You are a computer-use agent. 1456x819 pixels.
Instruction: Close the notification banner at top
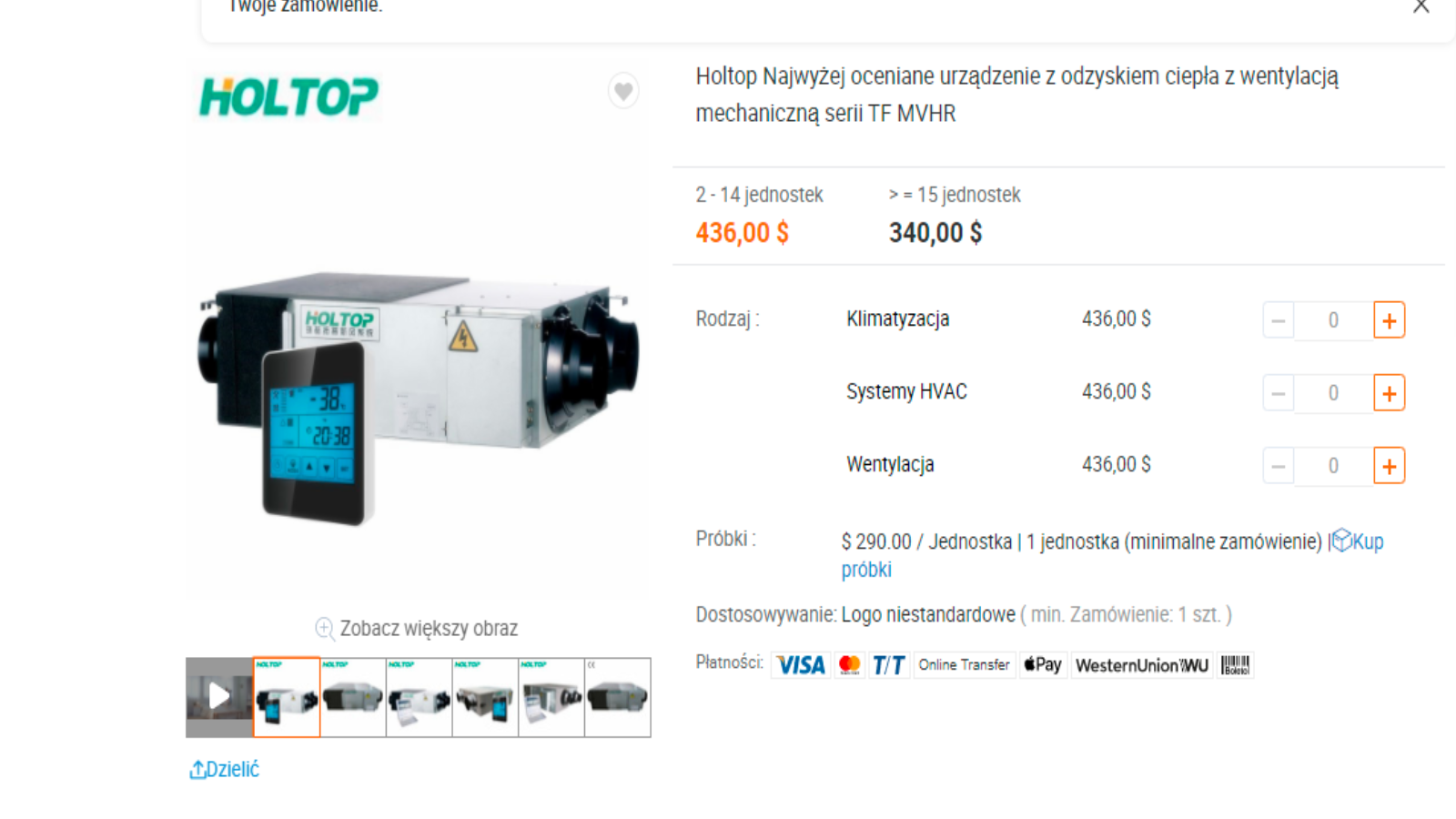coord(1421,5)
